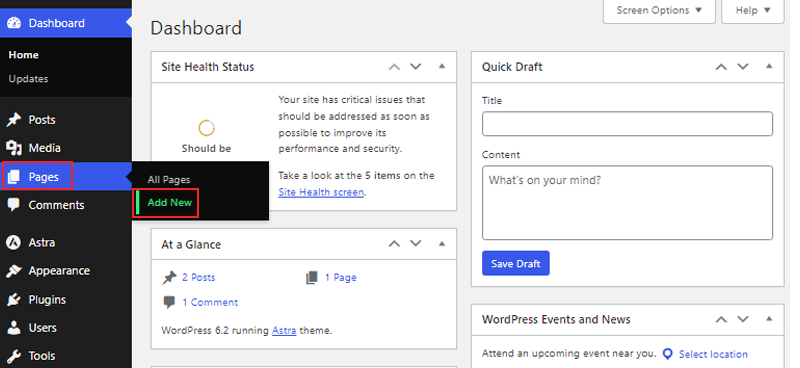Move Quick Draft widget up
Viewport: 800px width, 368px height.
(x=721, y=67)
